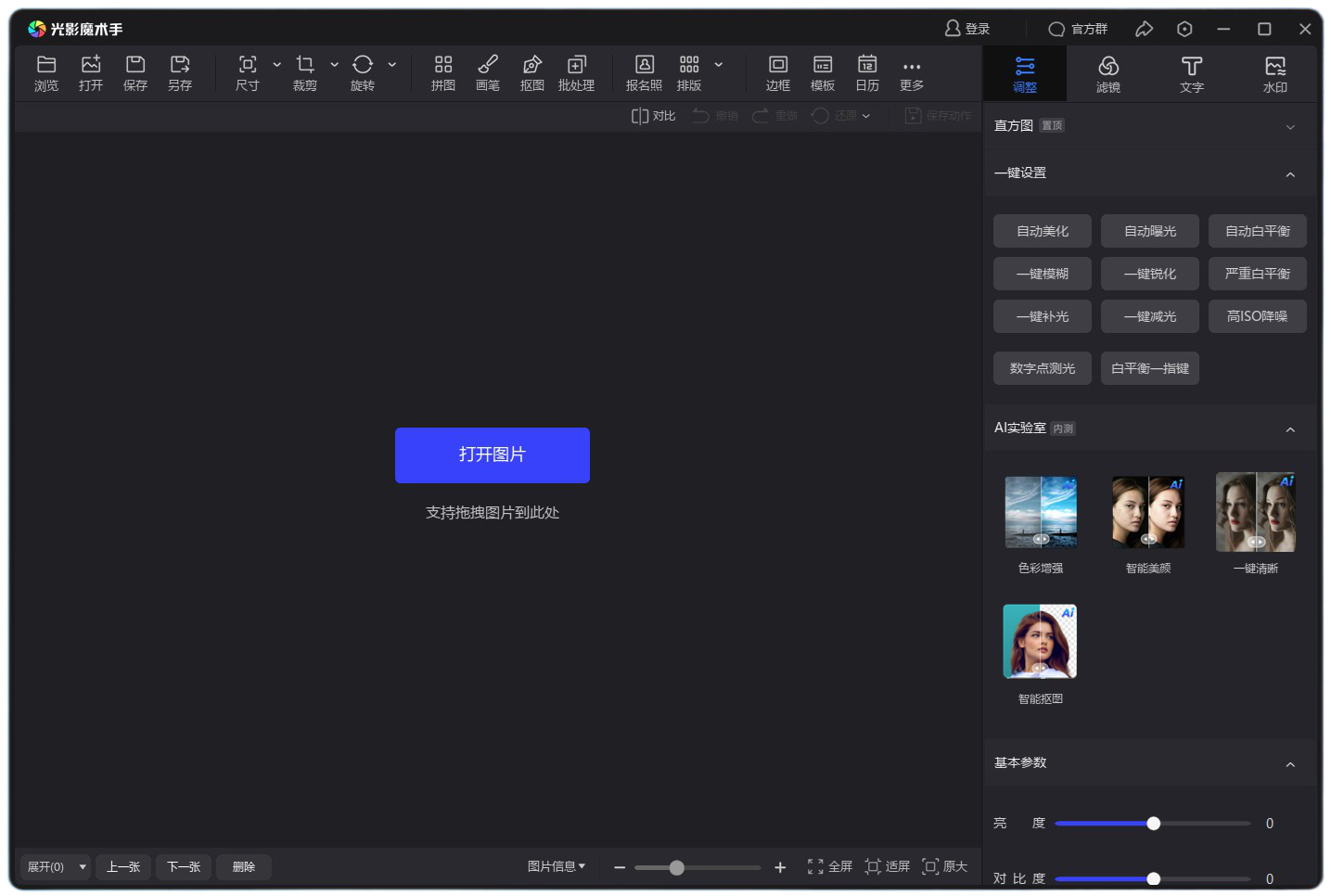The height and width of the screenshot is (896, 1331).
Task: Open the 展开(0) dropdown
Action: click(56, 867)
